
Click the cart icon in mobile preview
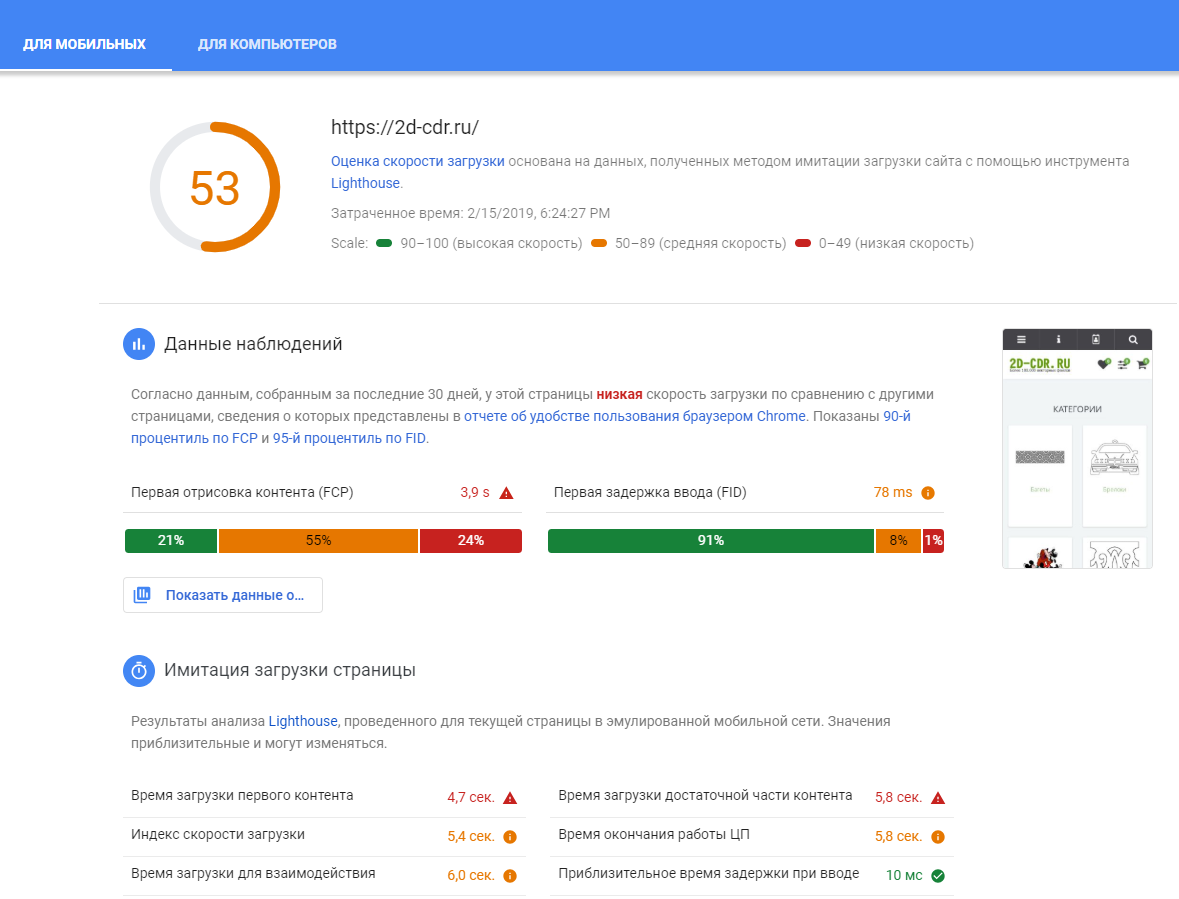(1142, 364)
